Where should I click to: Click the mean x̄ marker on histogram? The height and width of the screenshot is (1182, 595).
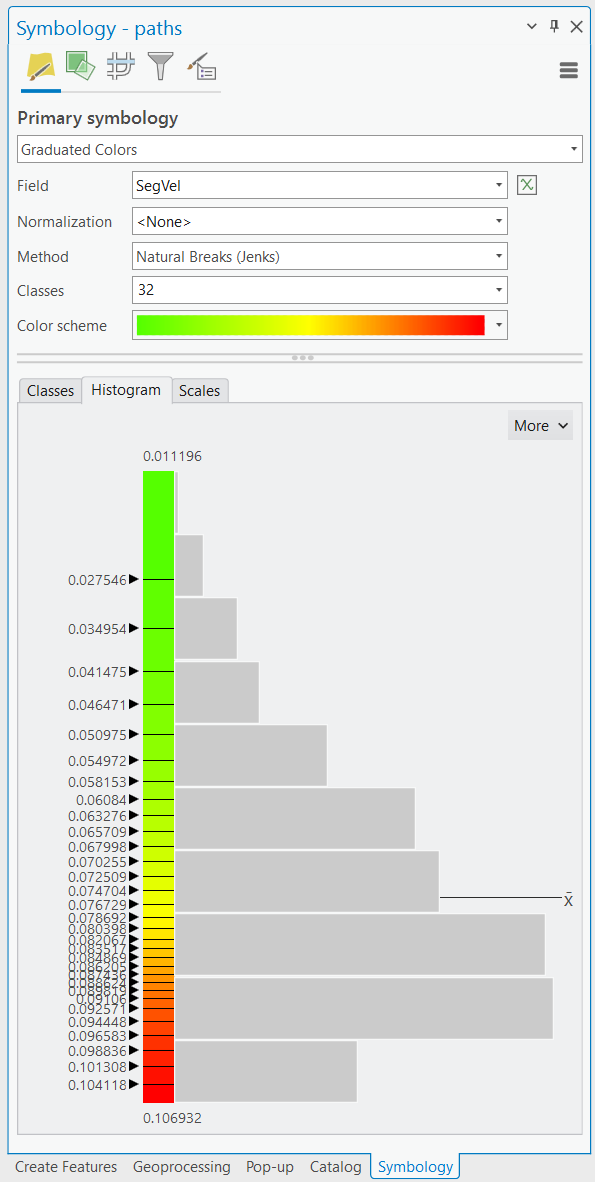tap(569, 899)
